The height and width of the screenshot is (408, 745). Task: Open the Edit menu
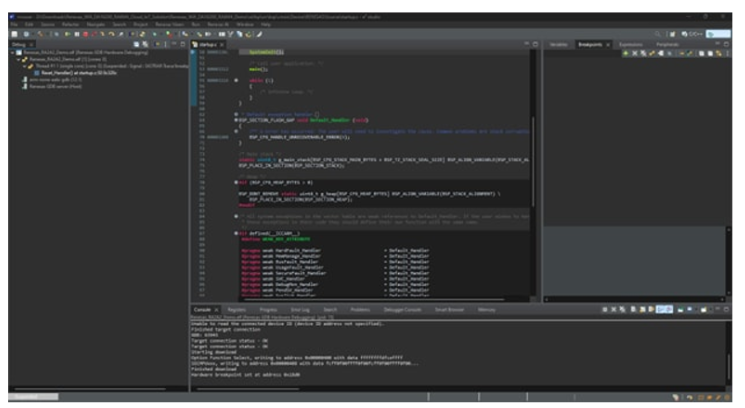tap(29, 24)
